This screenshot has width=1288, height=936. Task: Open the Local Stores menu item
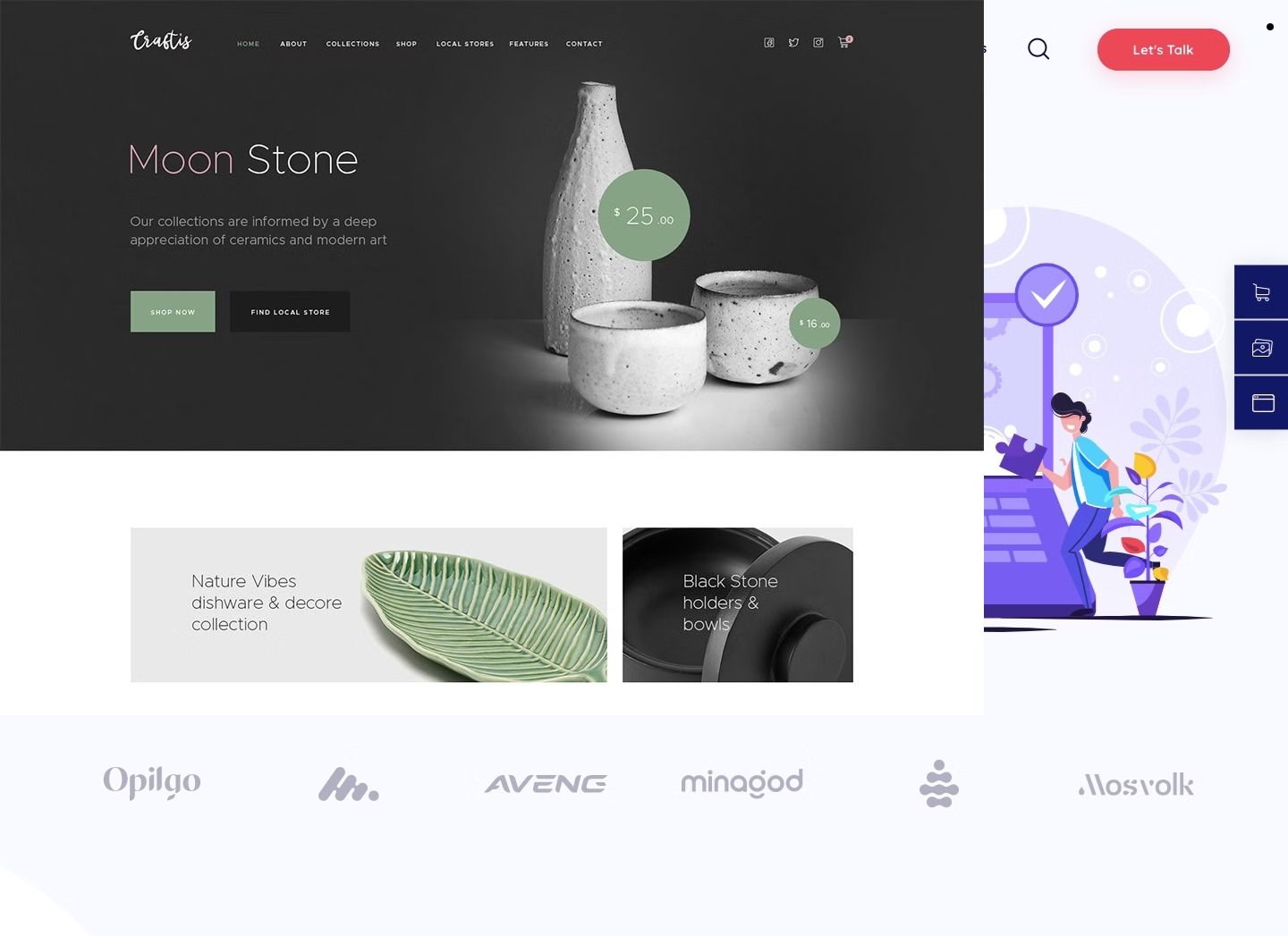464,44
